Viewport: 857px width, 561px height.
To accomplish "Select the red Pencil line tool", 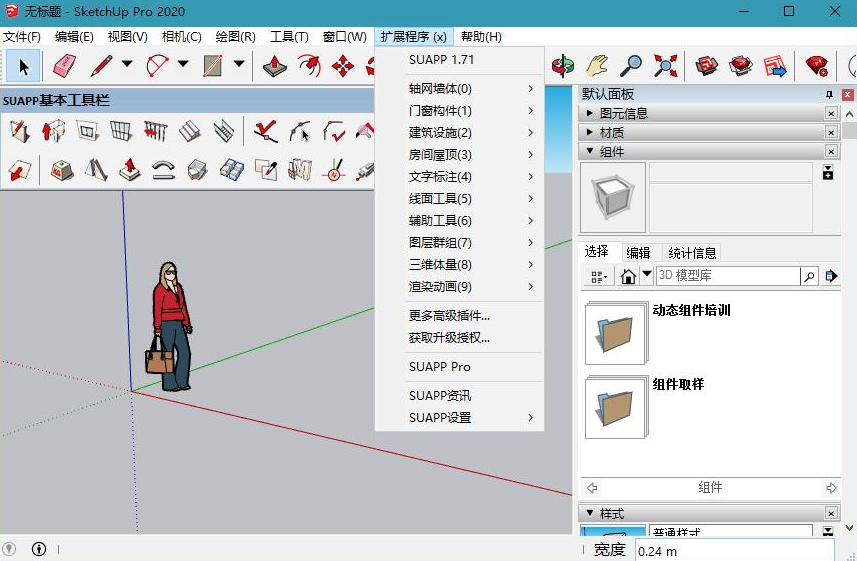I will (101, 66).
